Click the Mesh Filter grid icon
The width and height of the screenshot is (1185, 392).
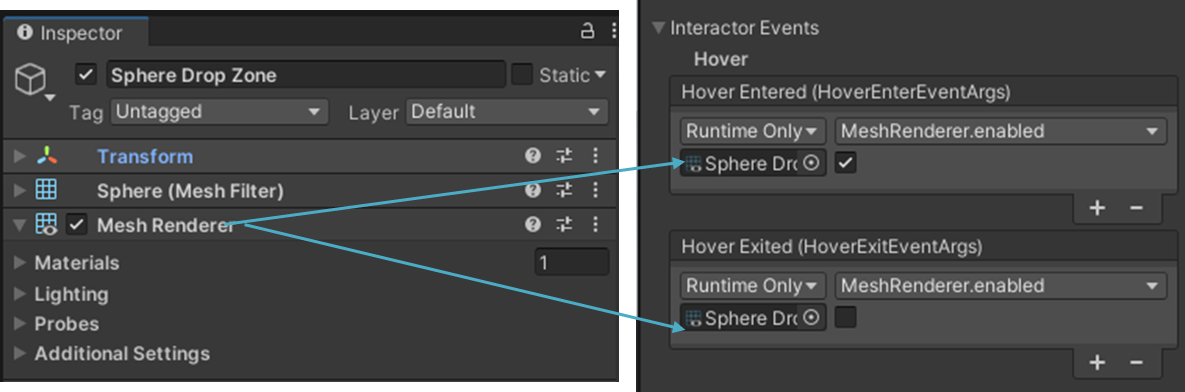tap(47, 190)
